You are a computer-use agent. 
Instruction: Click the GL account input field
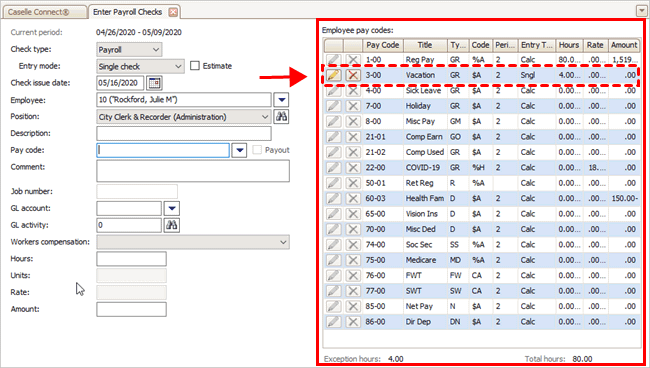tap(129, 208)
